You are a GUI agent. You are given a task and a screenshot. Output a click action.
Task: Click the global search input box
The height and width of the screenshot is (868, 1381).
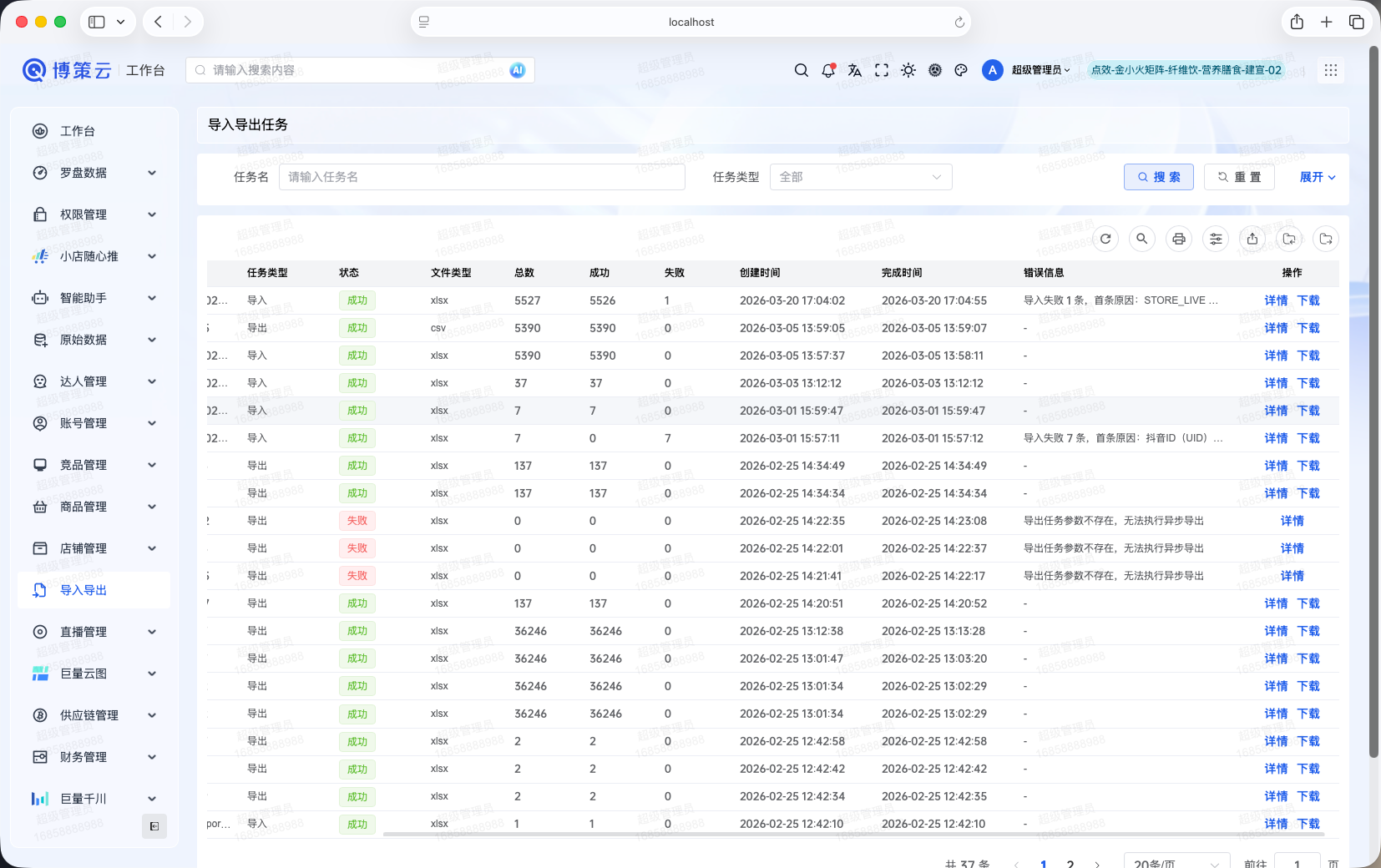point(360,70)
